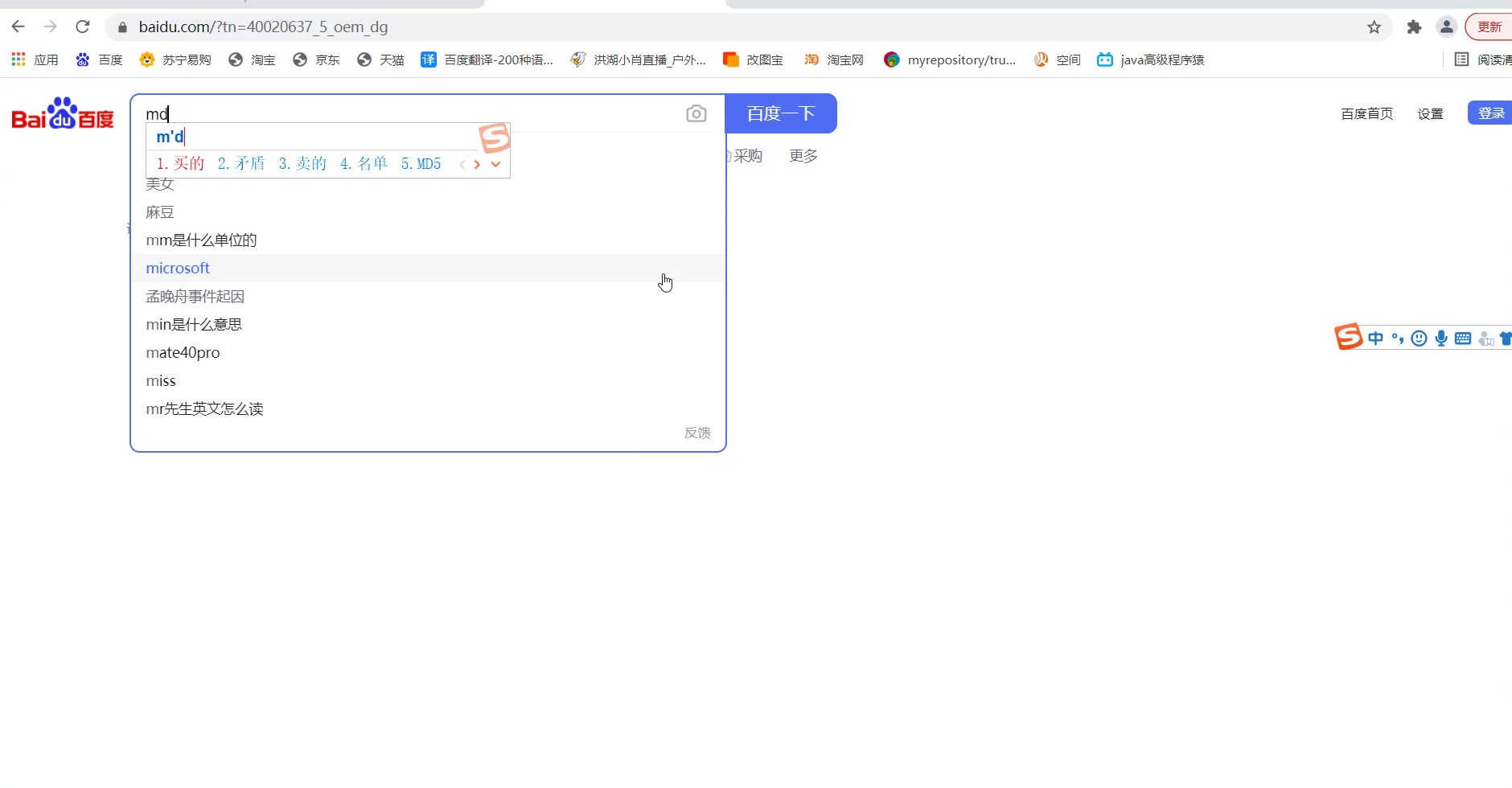Click the Sogou account user icon
The image size is (1512, 788).
coord(1485,339)
